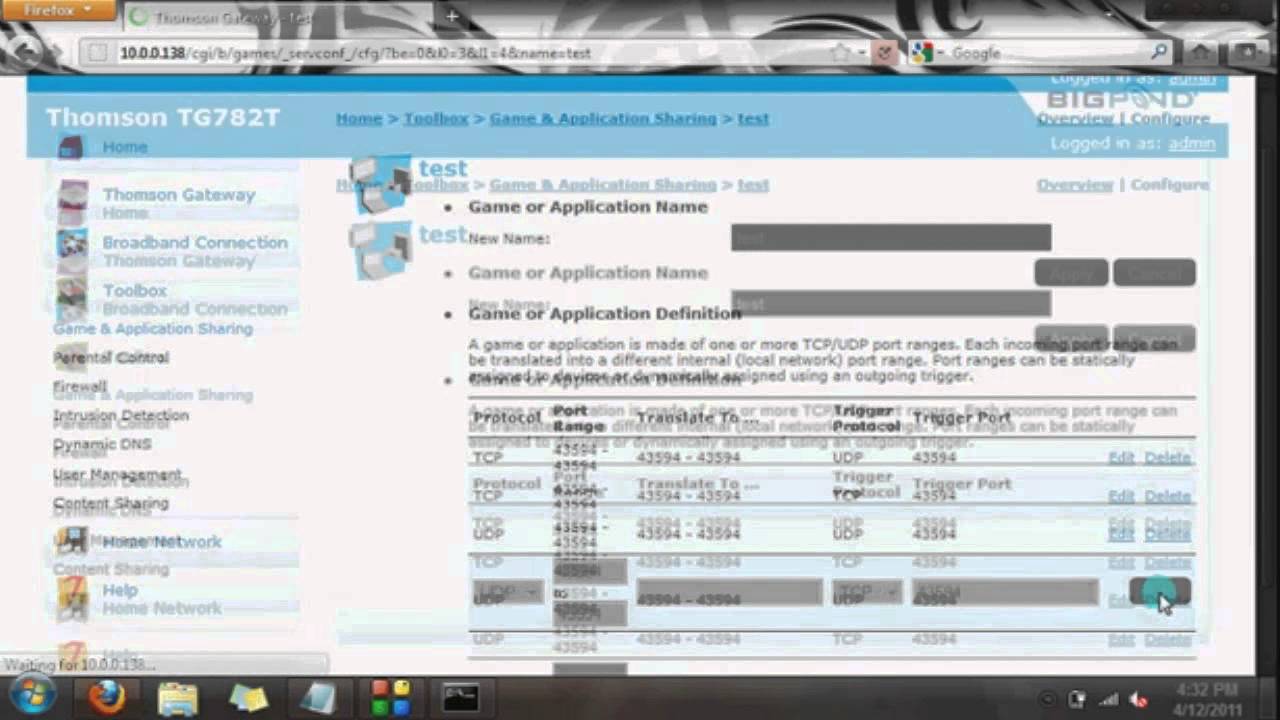
Task: Click the admin logged-in user link
Action: click(1192, 144)
